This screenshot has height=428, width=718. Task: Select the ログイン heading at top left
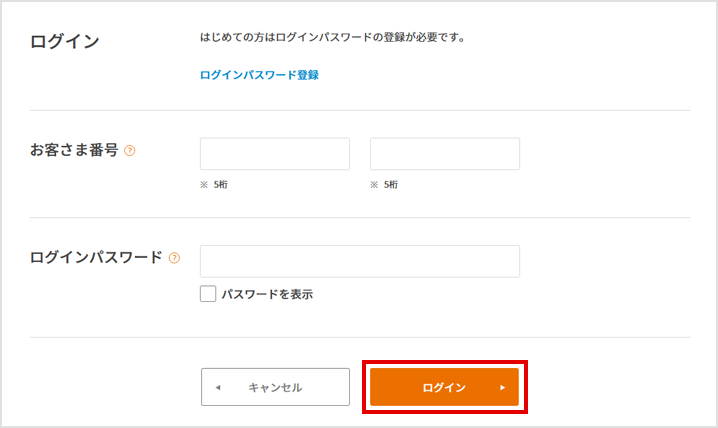tap(65, 41)
